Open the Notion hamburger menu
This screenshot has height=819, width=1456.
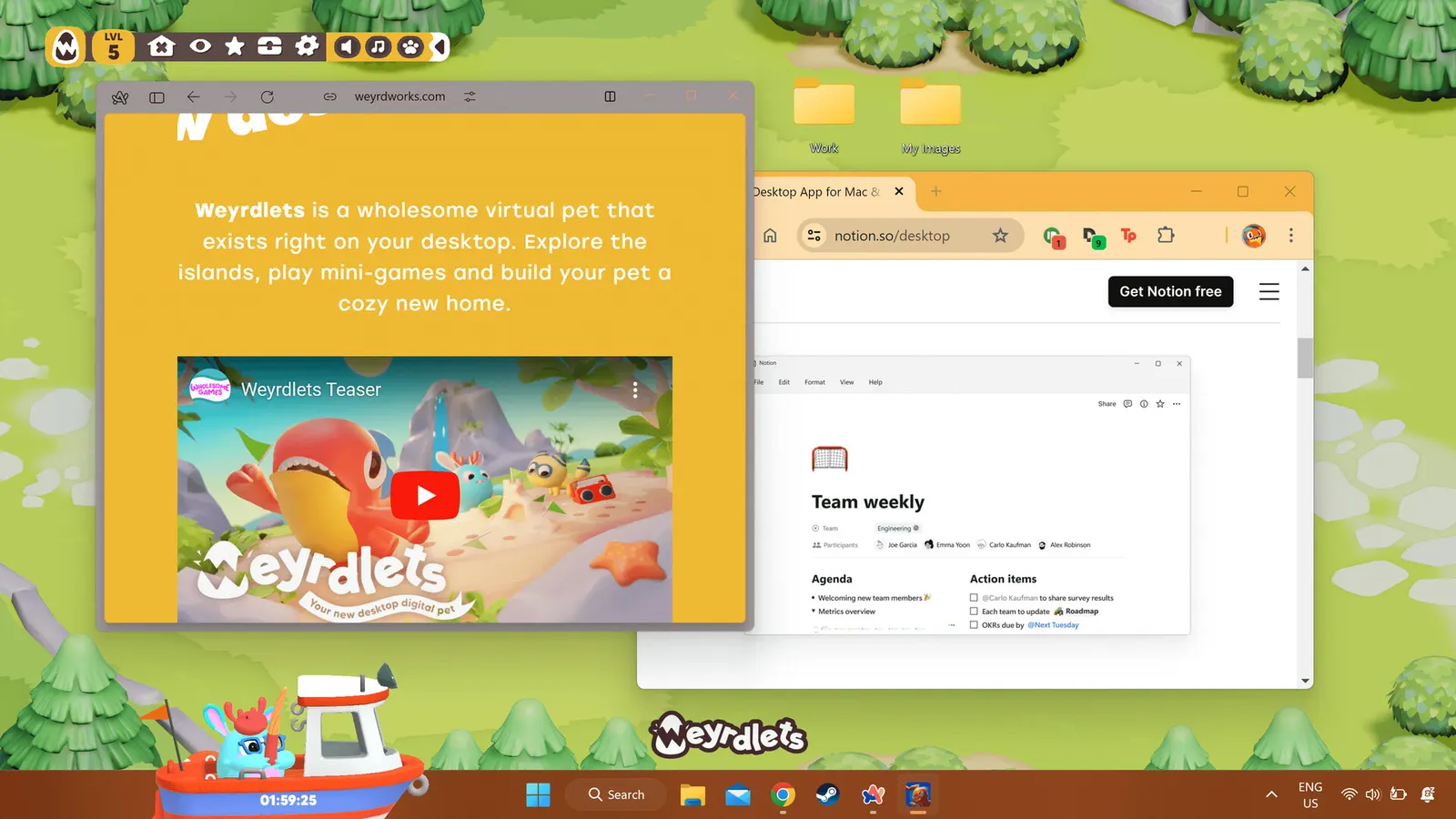[1269, 291]
